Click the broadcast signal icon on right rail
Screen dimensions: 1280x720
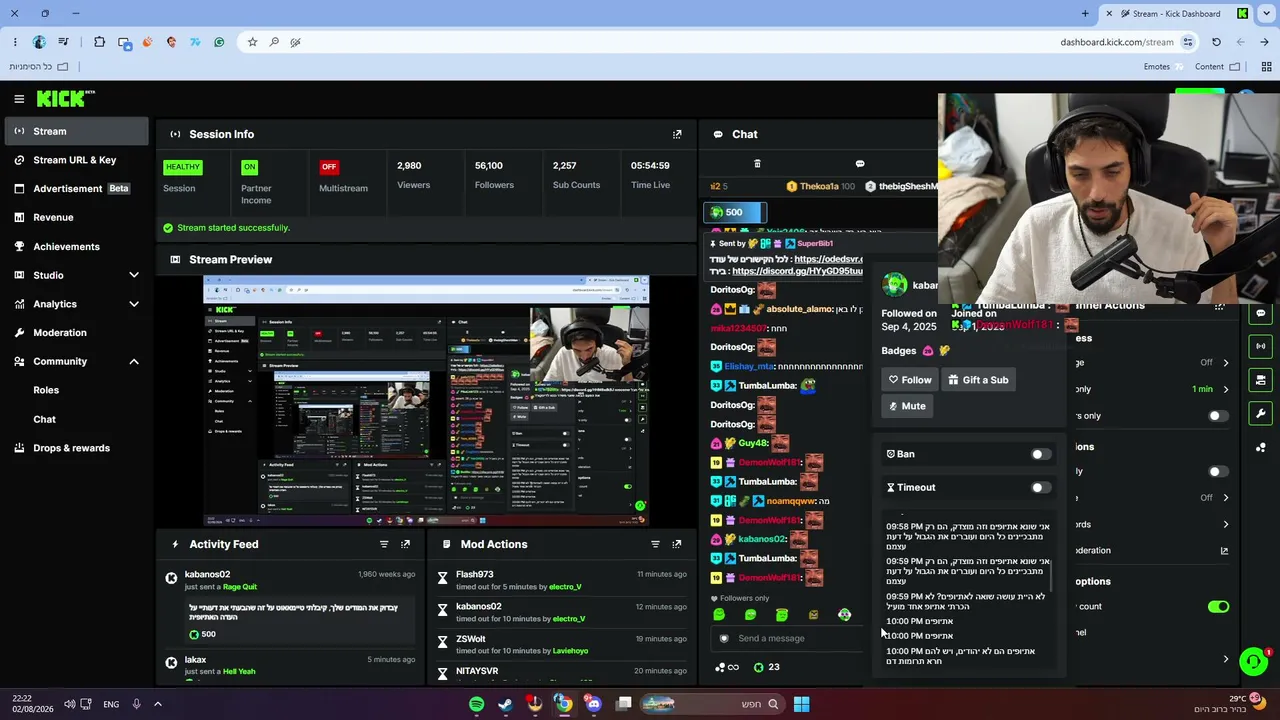point(1261,346)
